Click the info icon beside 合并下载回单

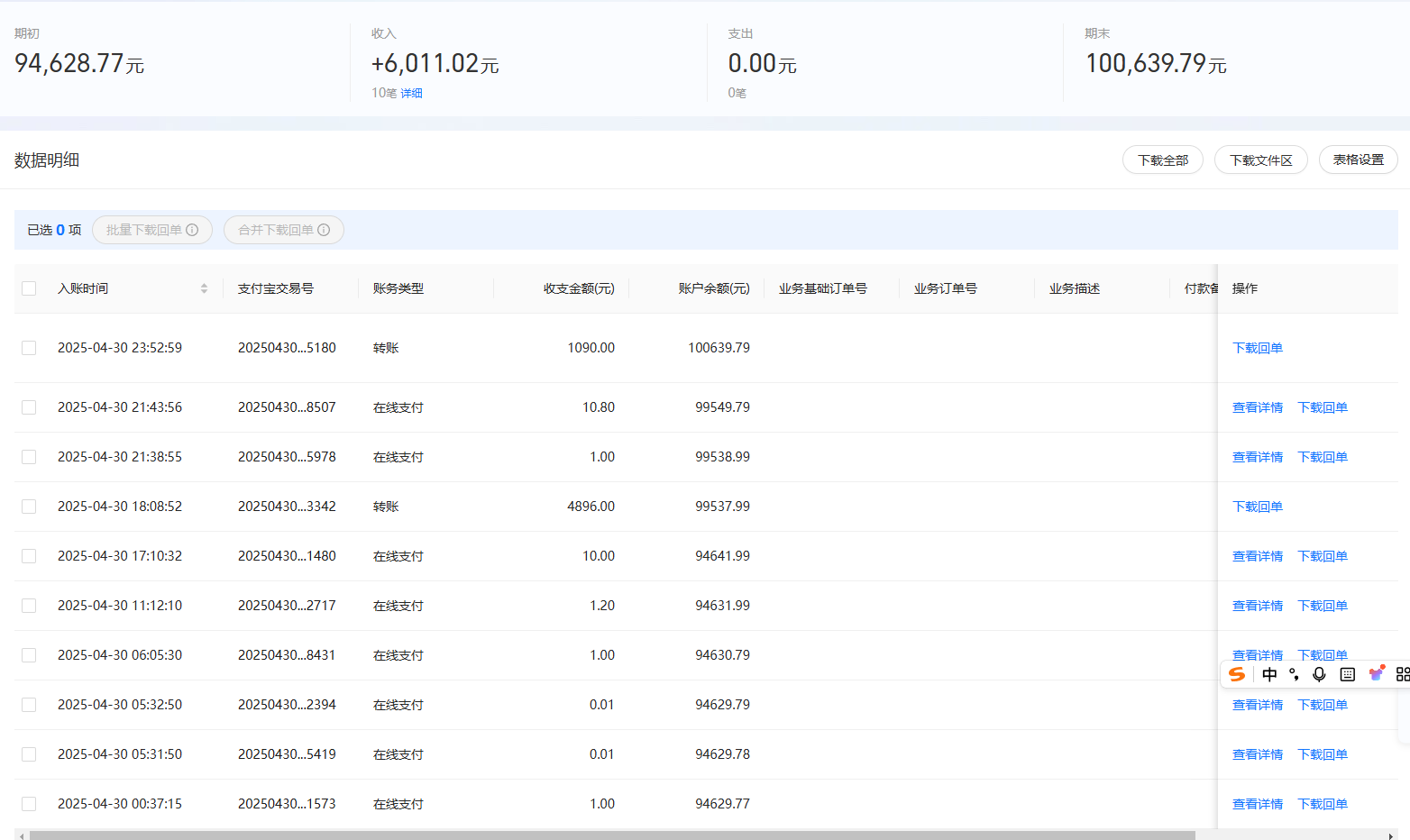coord(324,230)
